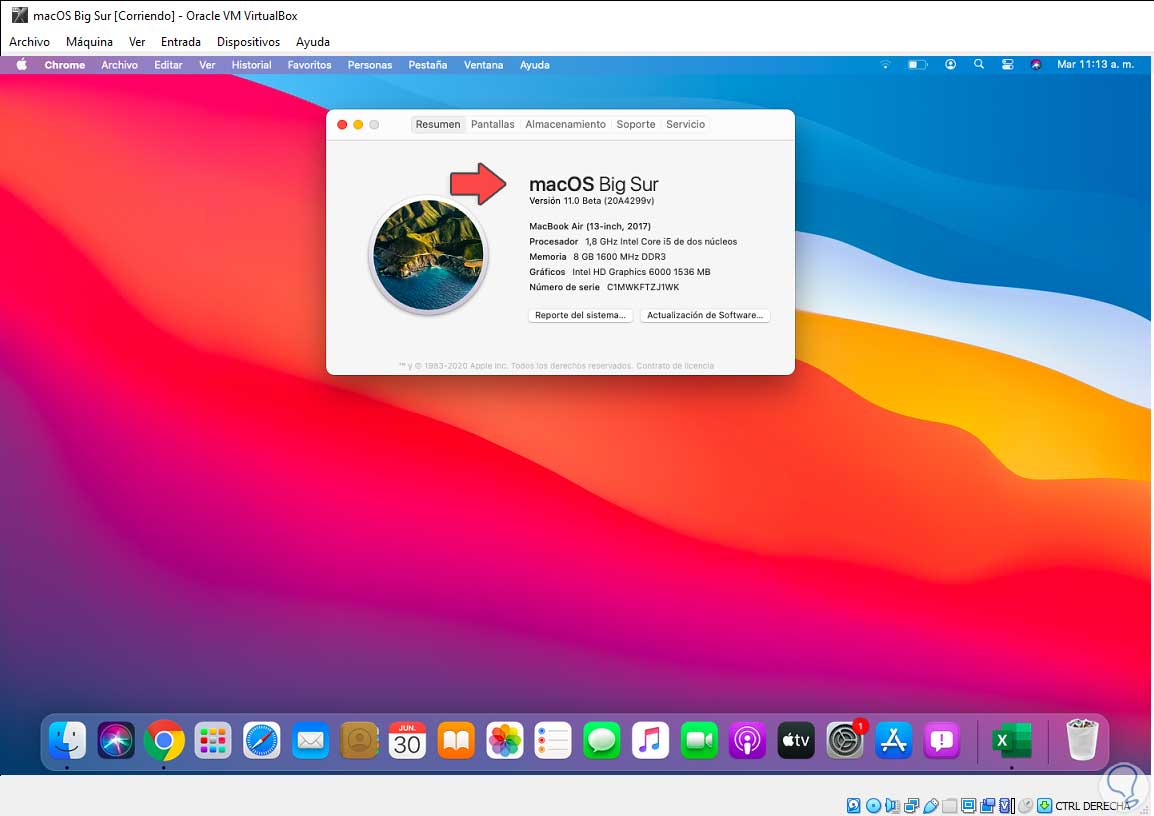Switch to the Pantallas tab
This screenshot has width=1154, height=816.
tap(492, 124)
